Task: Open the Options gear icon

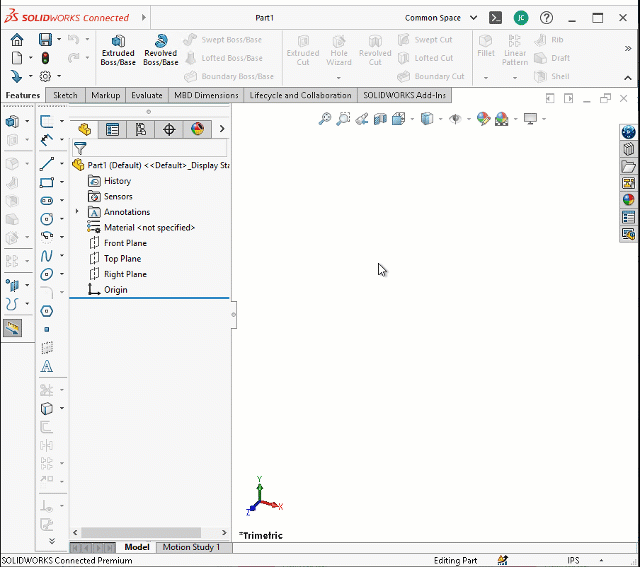Action: (x=45, y=76)
